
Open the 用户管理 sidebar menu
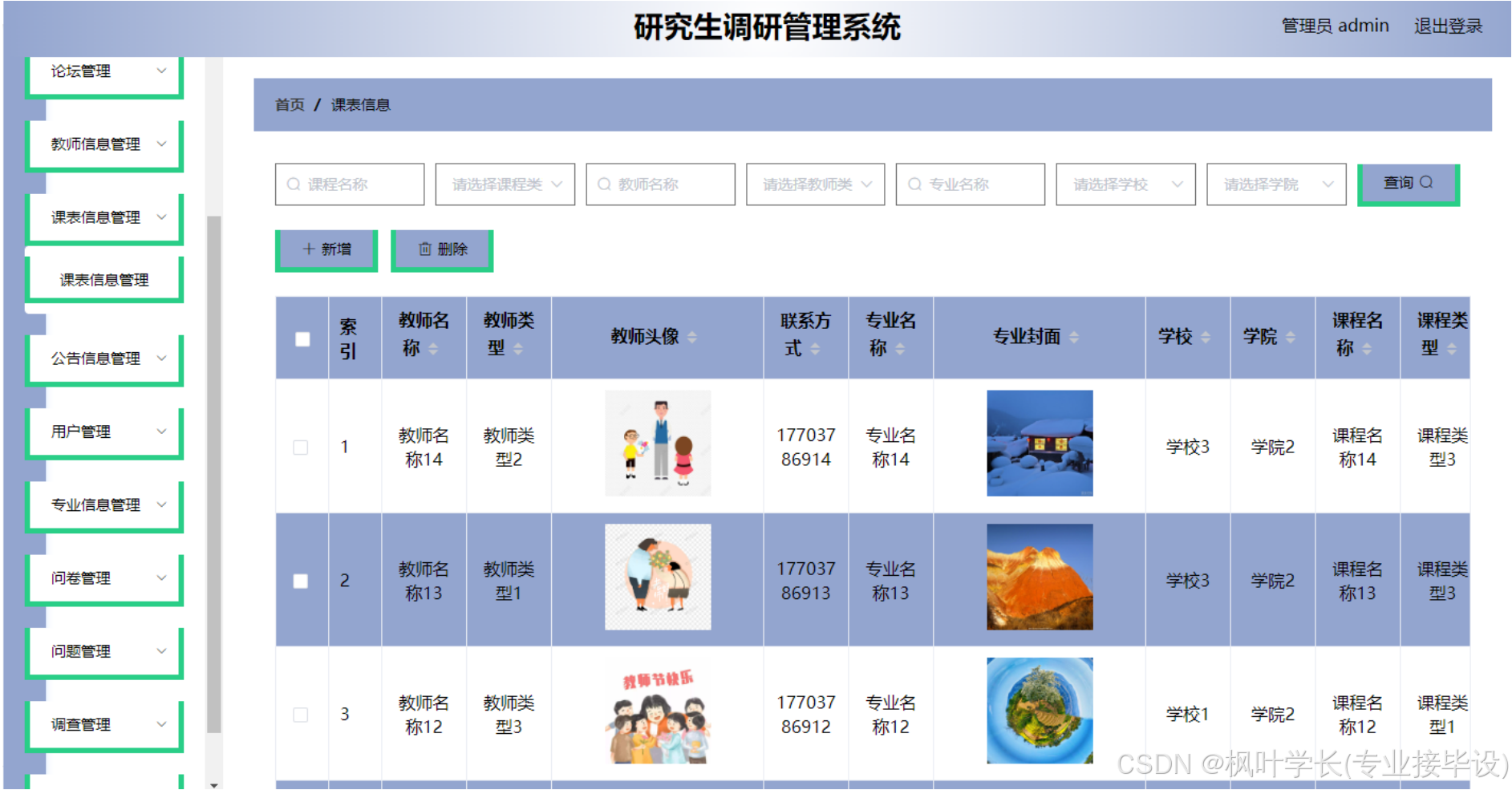coord(105,432)
